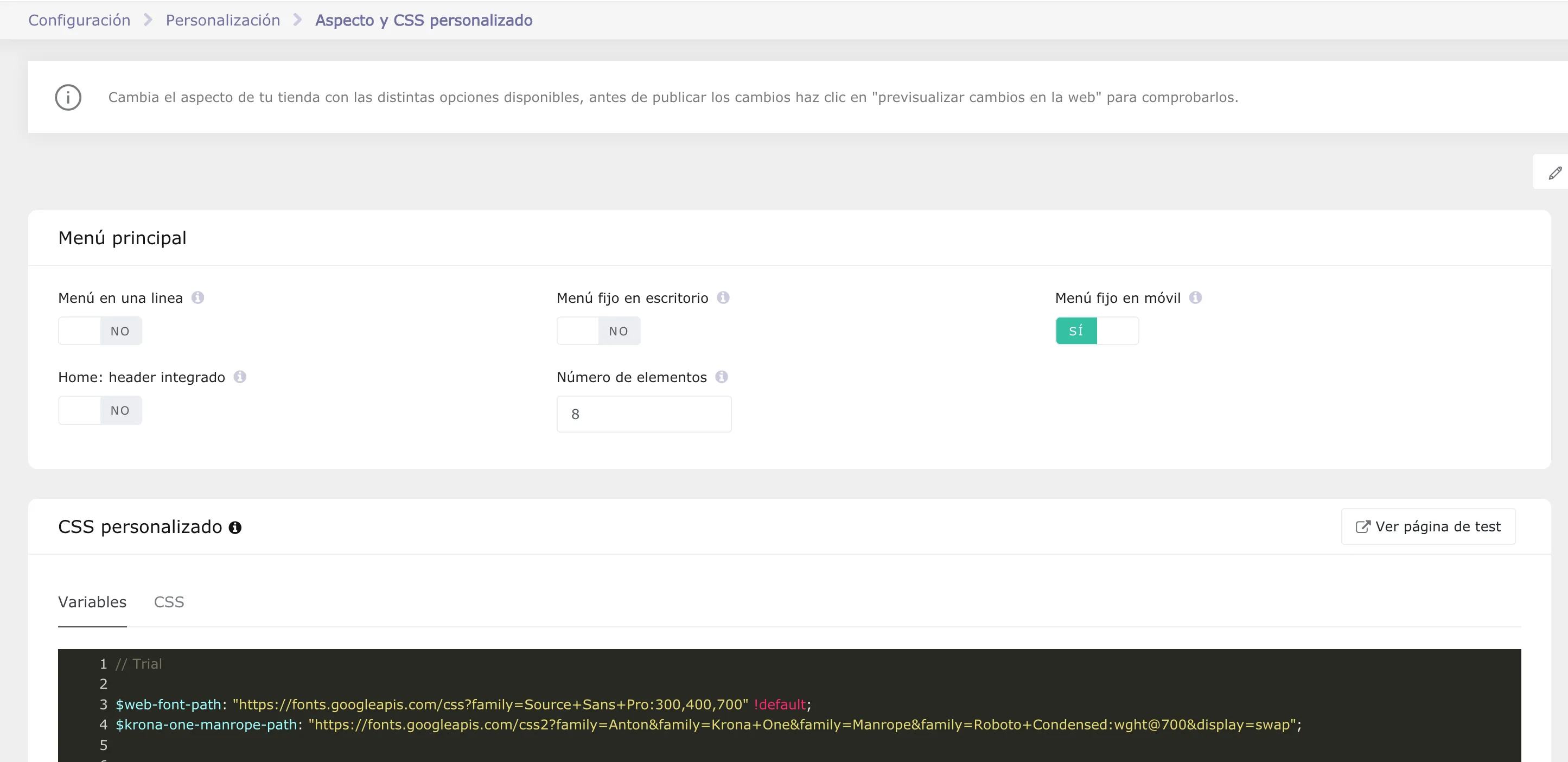
Task: Click Aspecto y CSS personalizado breadcrumb
Action: tap(424, 20)
